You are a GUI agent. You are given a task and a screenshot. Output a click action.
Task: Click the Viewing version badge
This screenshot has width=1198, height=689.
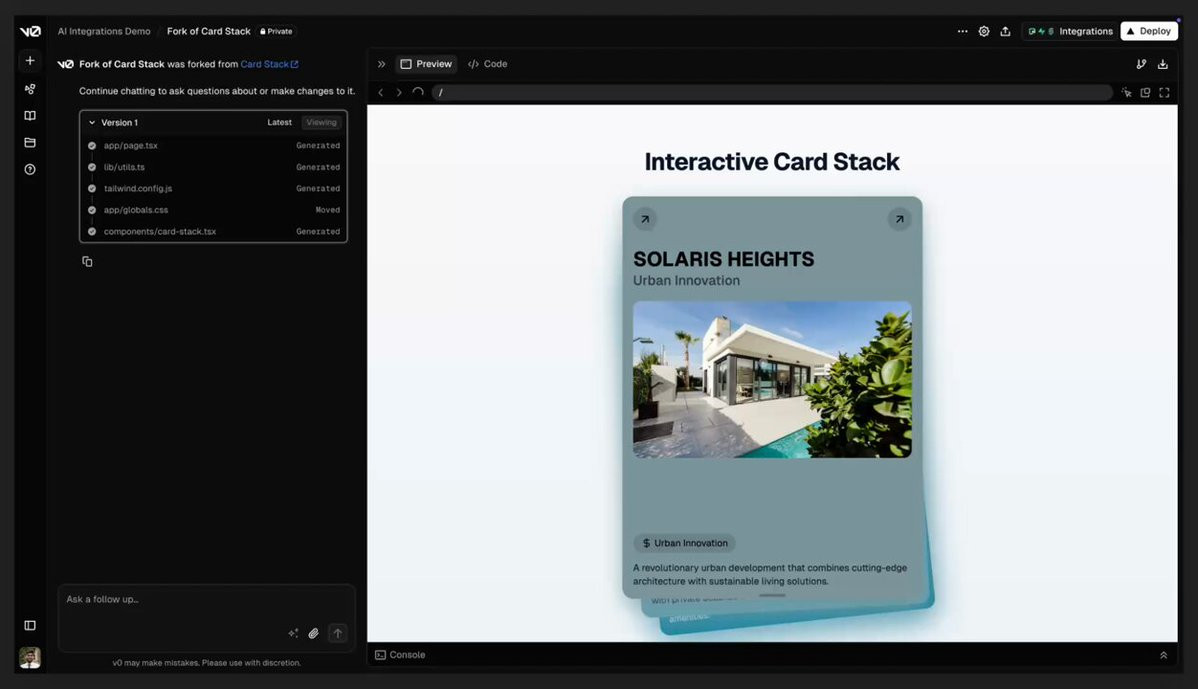[321, 122]
